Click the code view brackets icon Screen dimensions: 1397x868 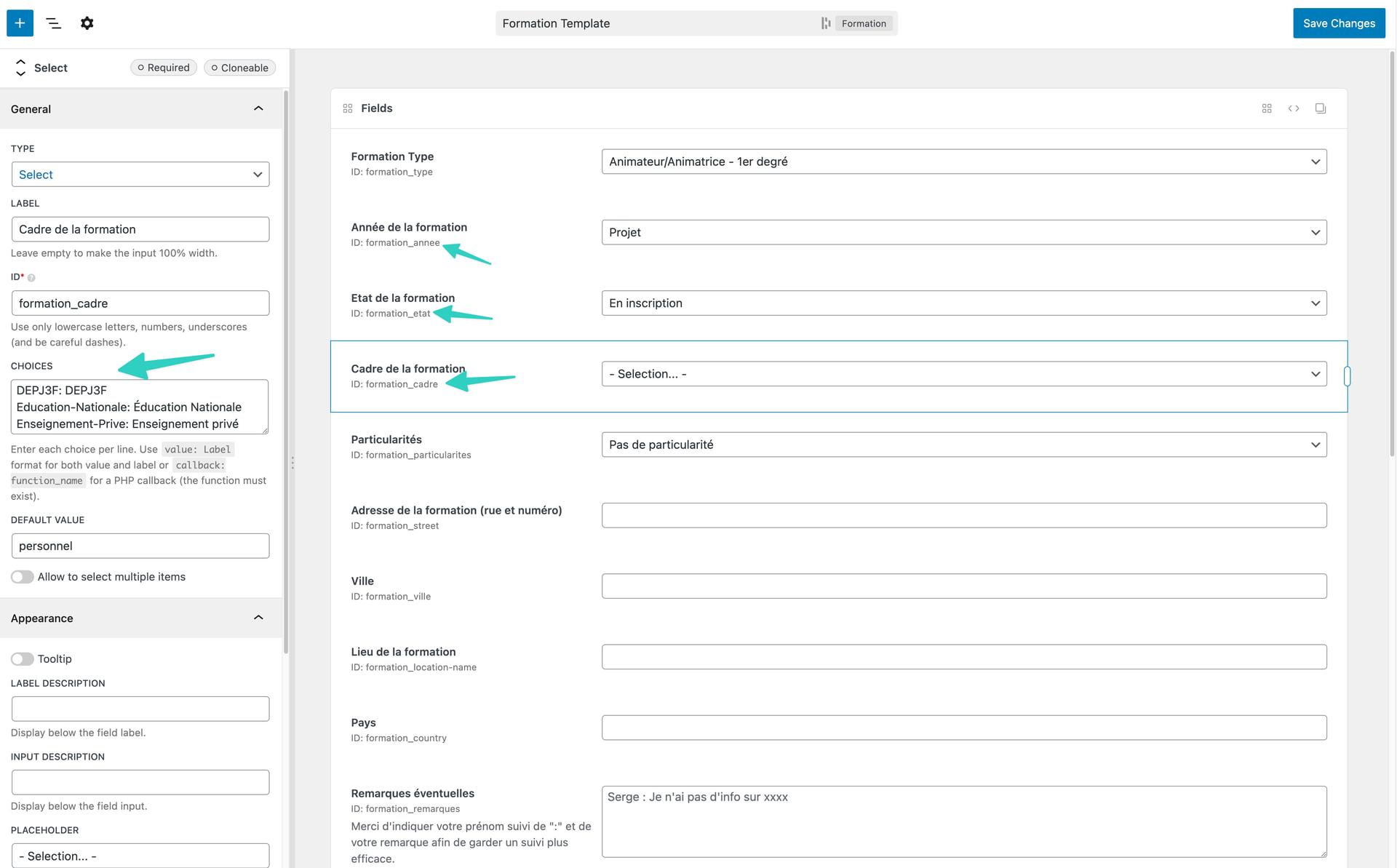(x=1294, y=108)
